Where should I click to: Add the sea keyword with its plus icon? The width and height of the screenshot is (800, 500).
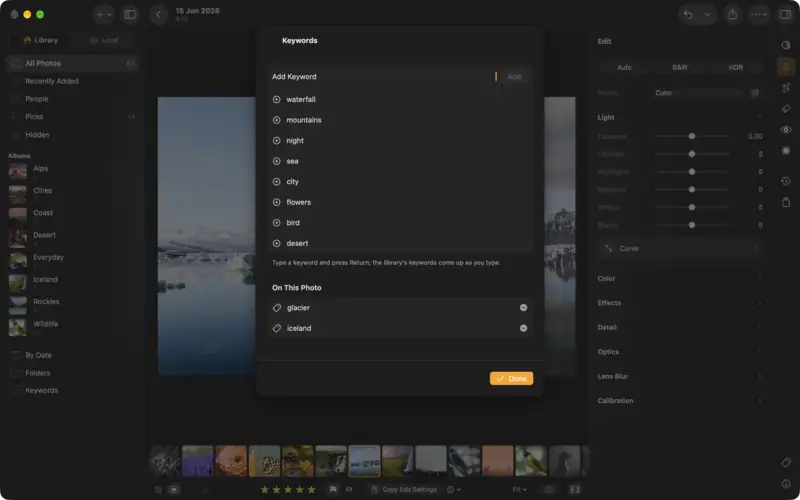[x=277, y=161]
